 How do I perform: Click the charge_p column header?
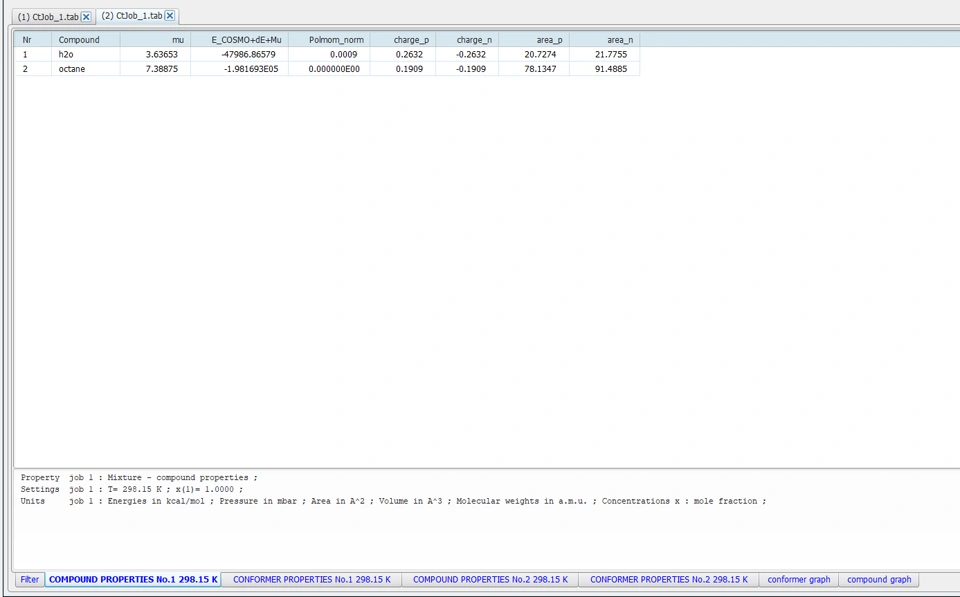(403, 40)
